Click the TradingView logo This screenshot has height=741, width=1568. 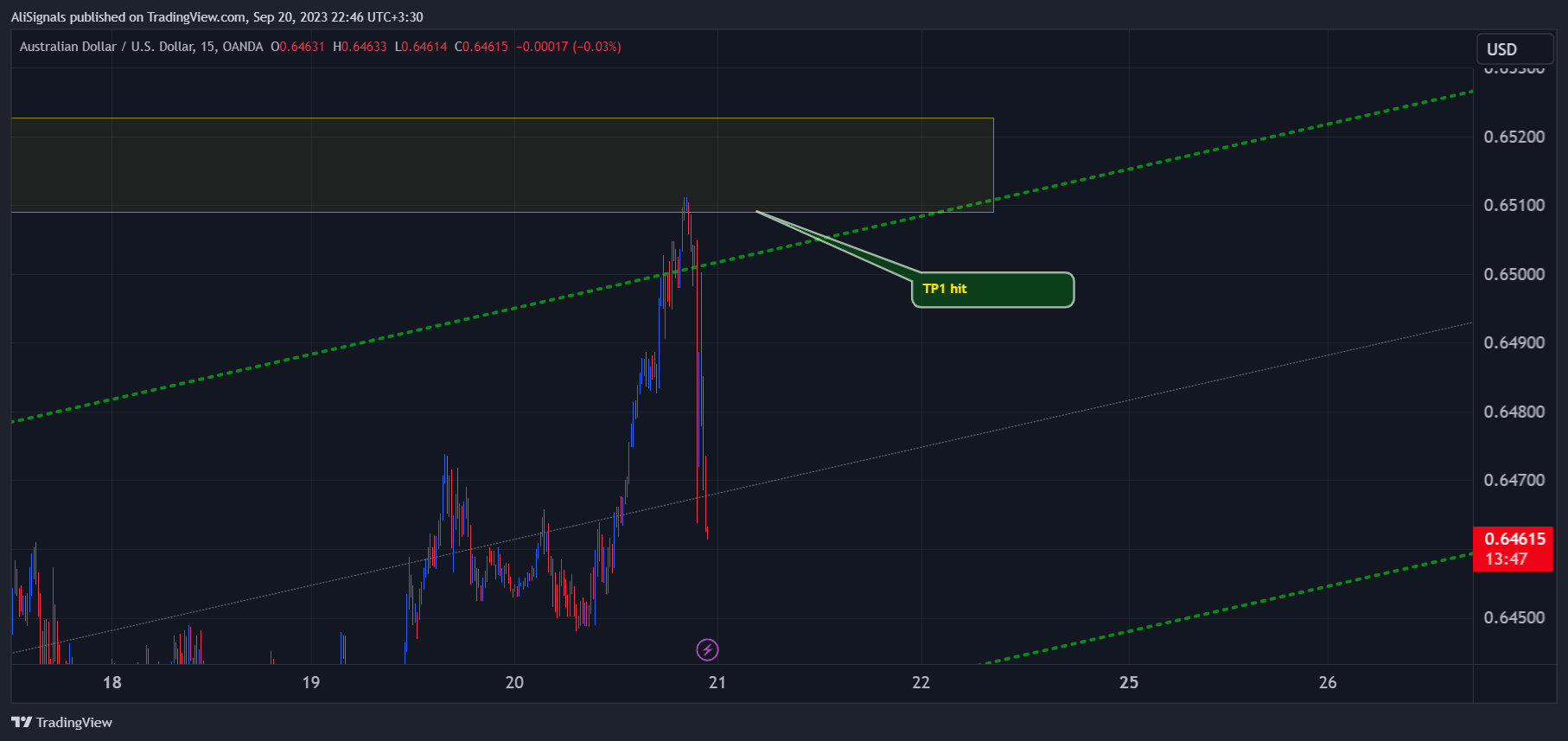click(61, 722)
